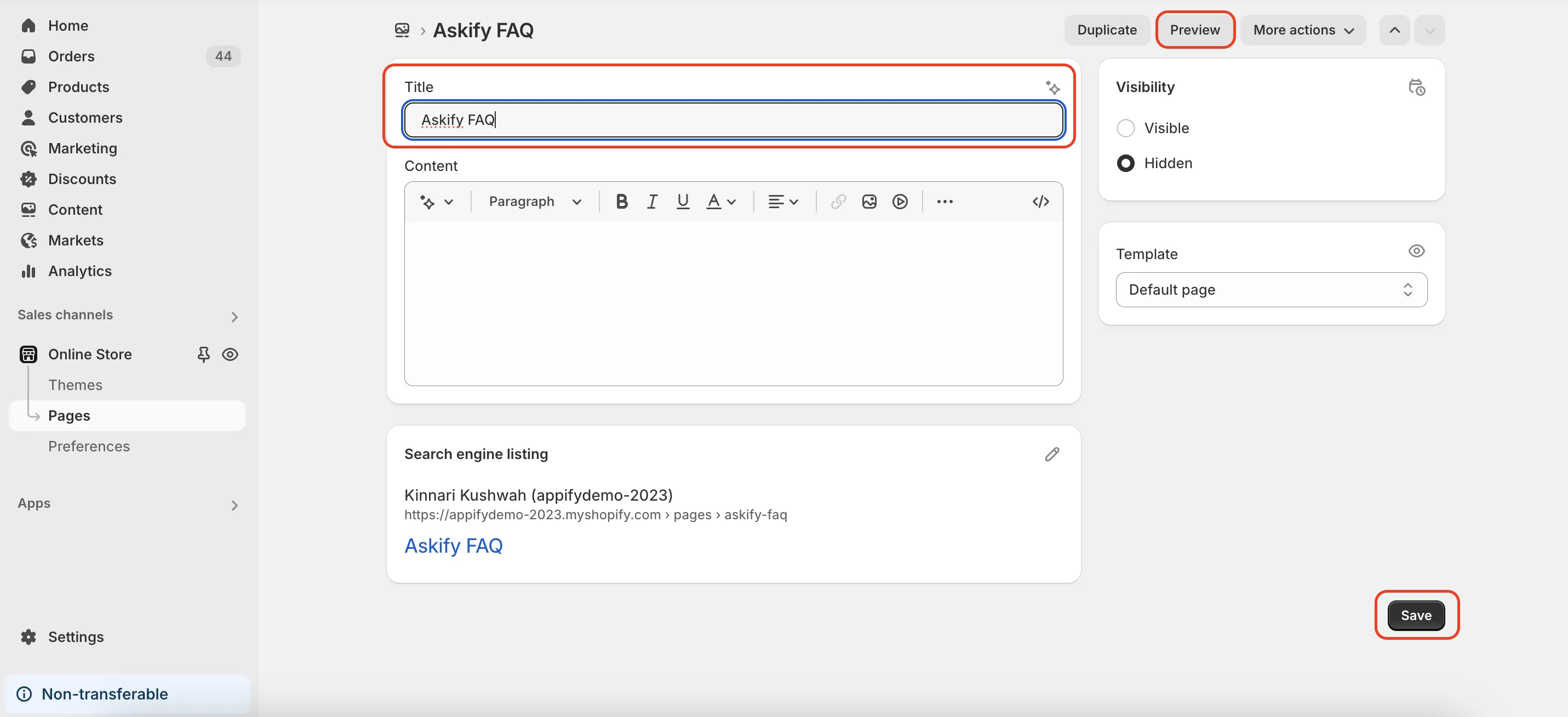Image resolution: width=1568 pixels, height=717 pixels.
Task: Select the Visible radio button
Action: coord(1125,128)
